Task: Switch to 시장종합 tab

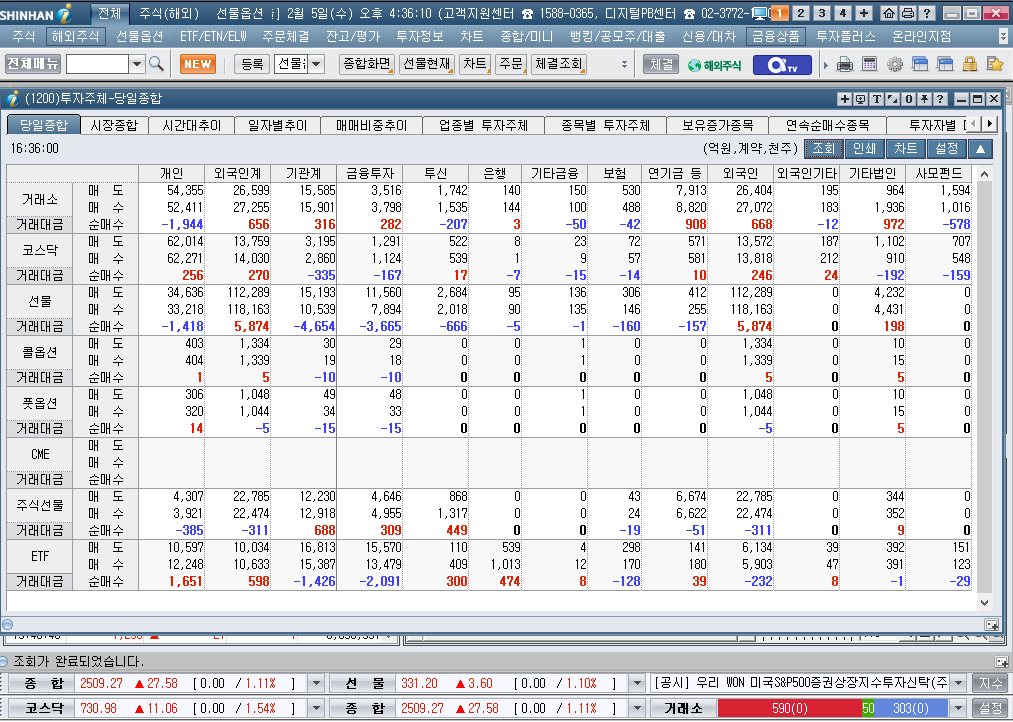Action: coord(114,125)
